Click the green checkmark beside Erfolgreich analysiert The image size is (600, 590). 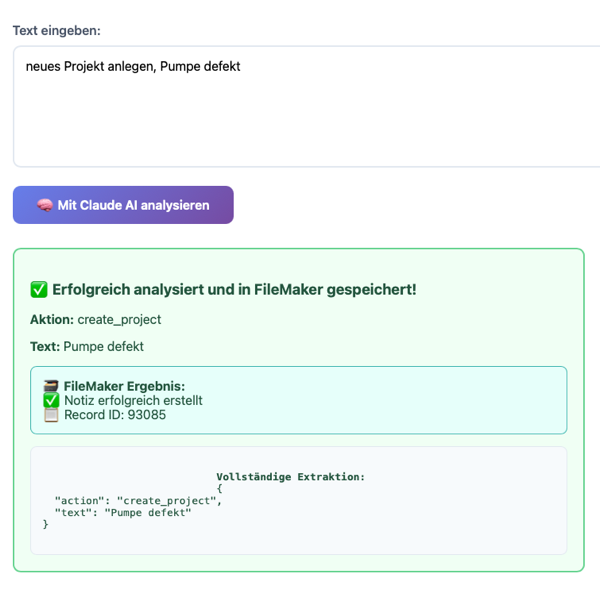[x=39, y=289]
